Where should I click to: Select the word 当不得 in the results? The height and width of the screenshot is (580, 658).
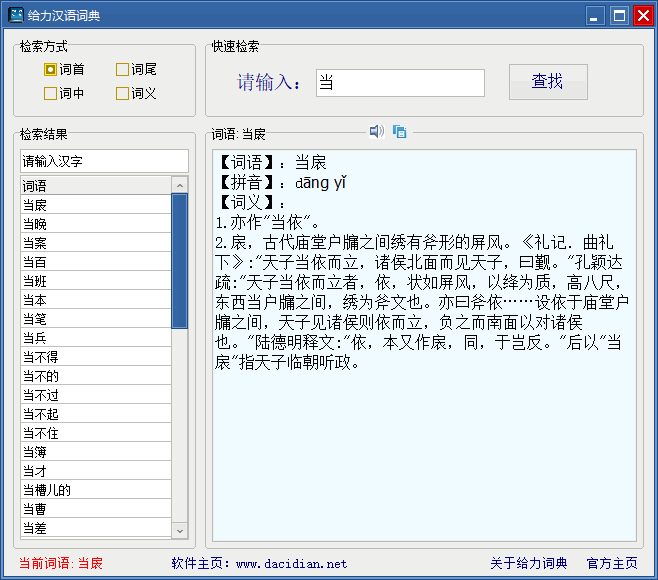[96, 357]
